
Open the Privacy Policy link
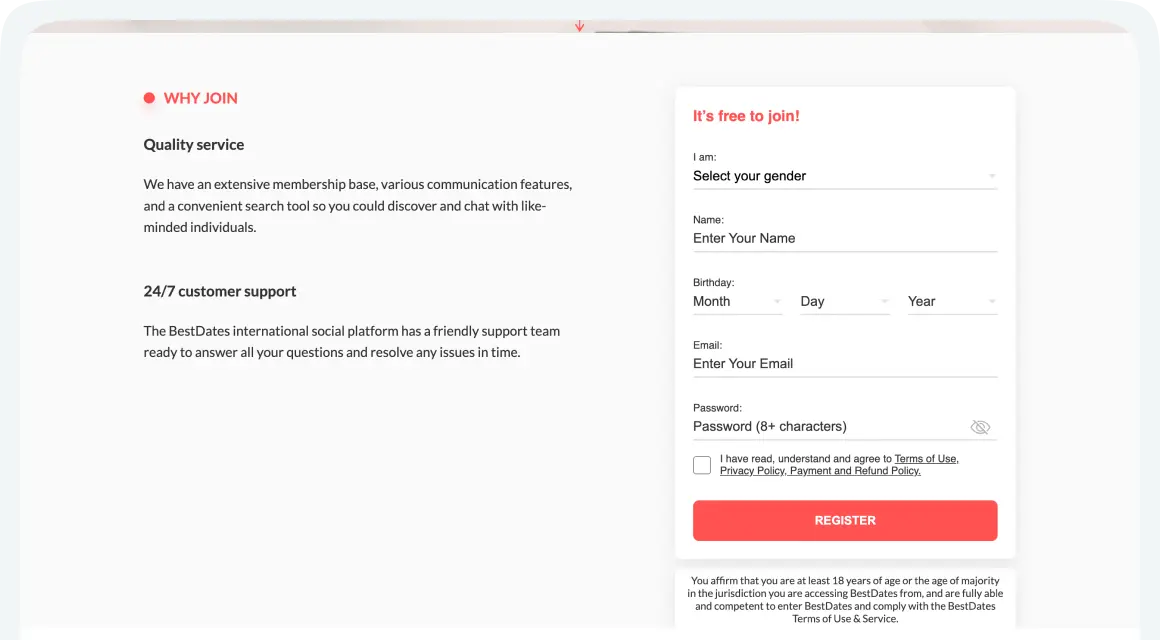tap(752, 471)
